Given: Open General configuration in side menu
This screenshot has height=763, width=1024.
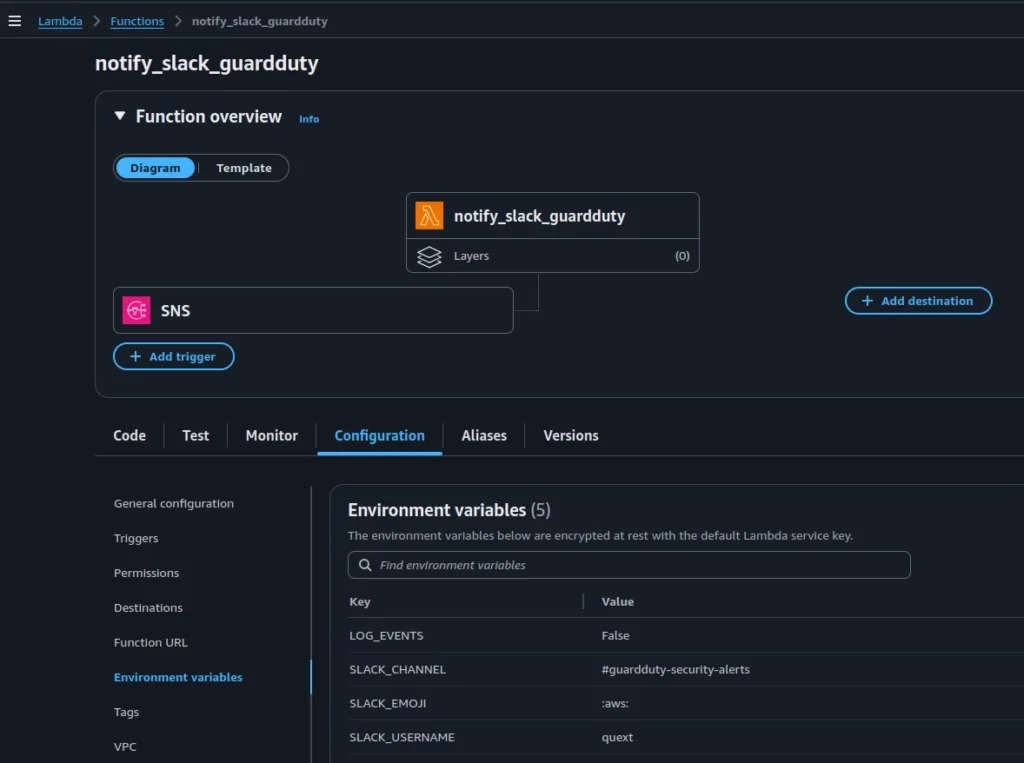Looking at the screenshot, I should click(174, 504).
